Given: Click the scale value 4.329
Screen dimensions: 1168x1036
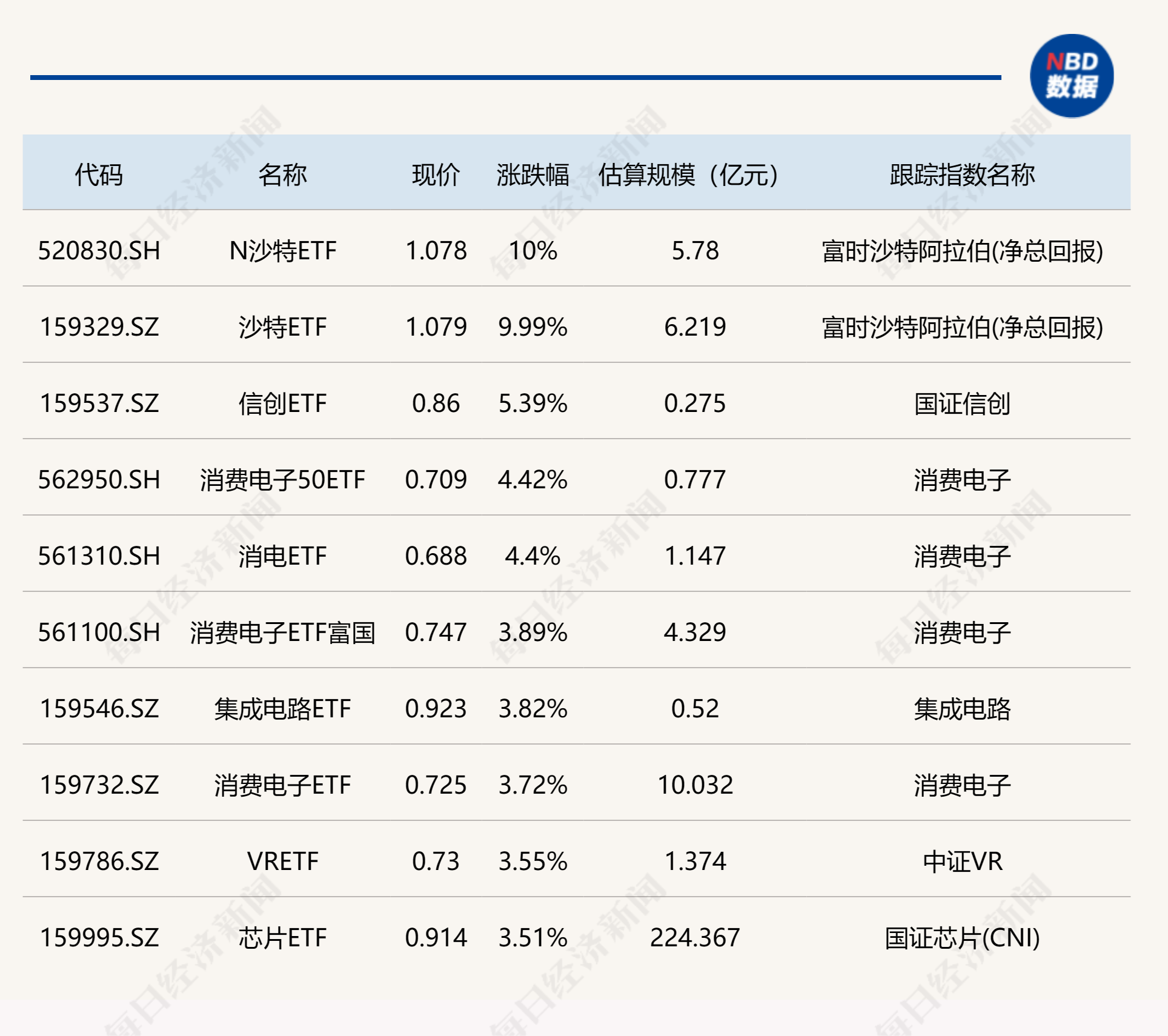Looking at the screenshot, I should [x=695, y=633].
